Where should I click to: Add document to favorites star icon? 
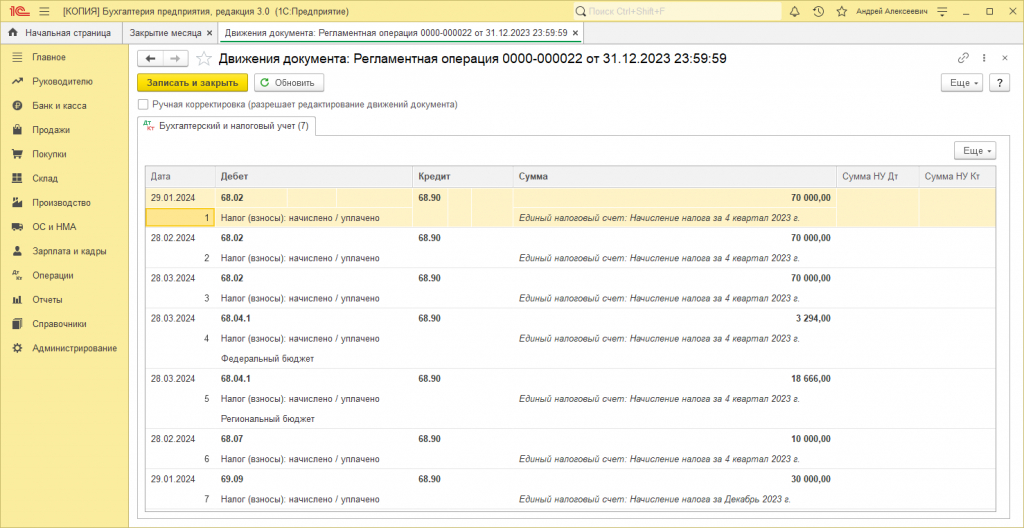pos(204,59)
